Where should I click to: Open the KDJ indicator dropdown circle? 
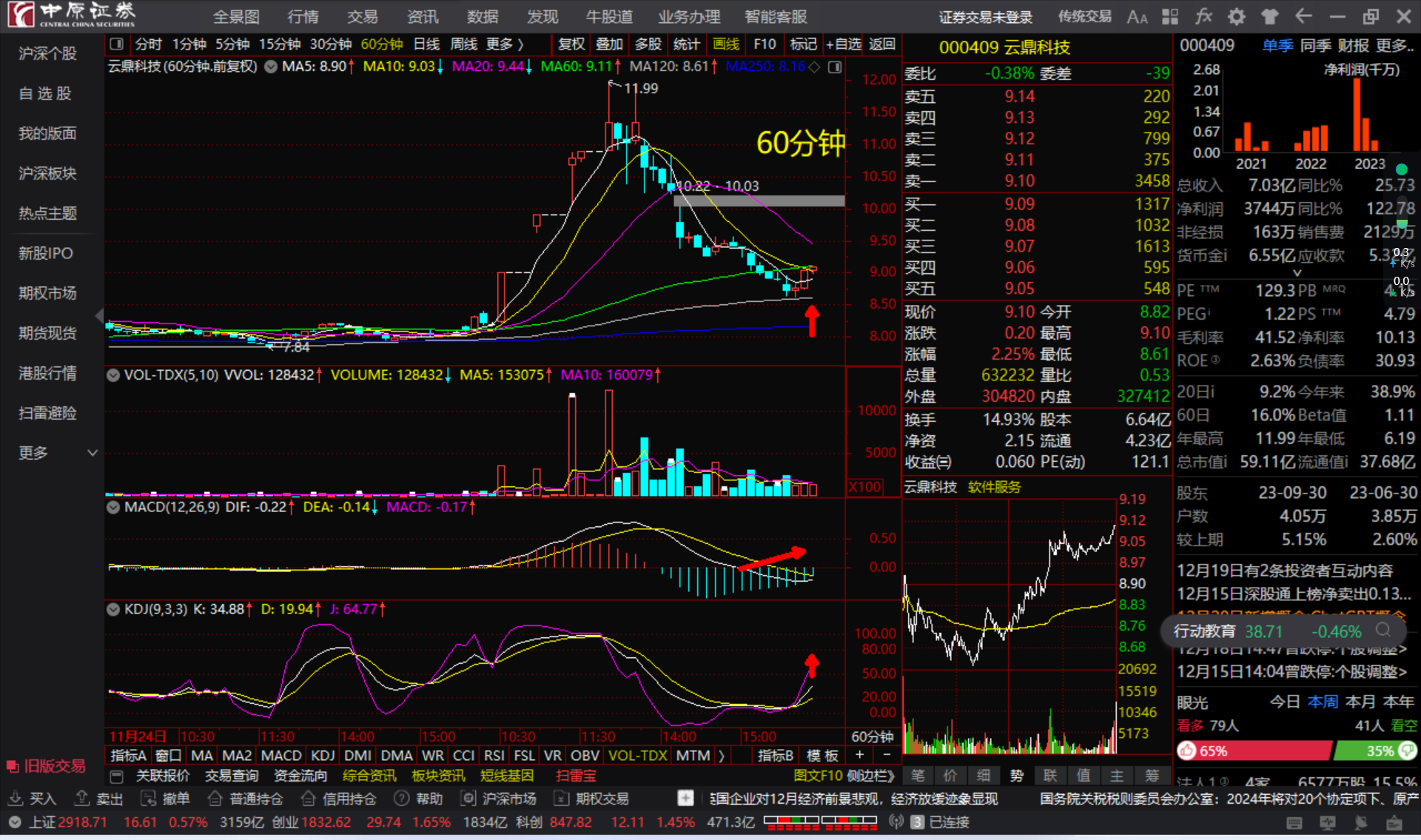pos(113,610)
